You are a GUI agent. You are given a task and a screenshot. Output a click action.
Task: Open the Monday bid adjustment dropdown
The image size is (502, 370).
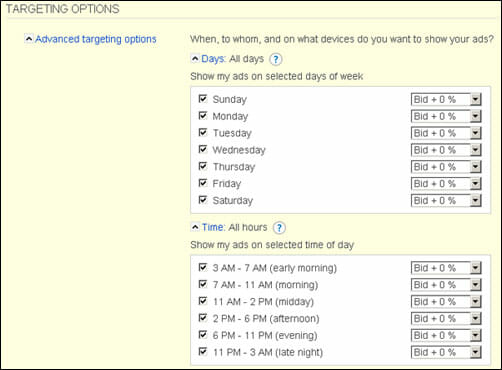click(x=446, y=116)
